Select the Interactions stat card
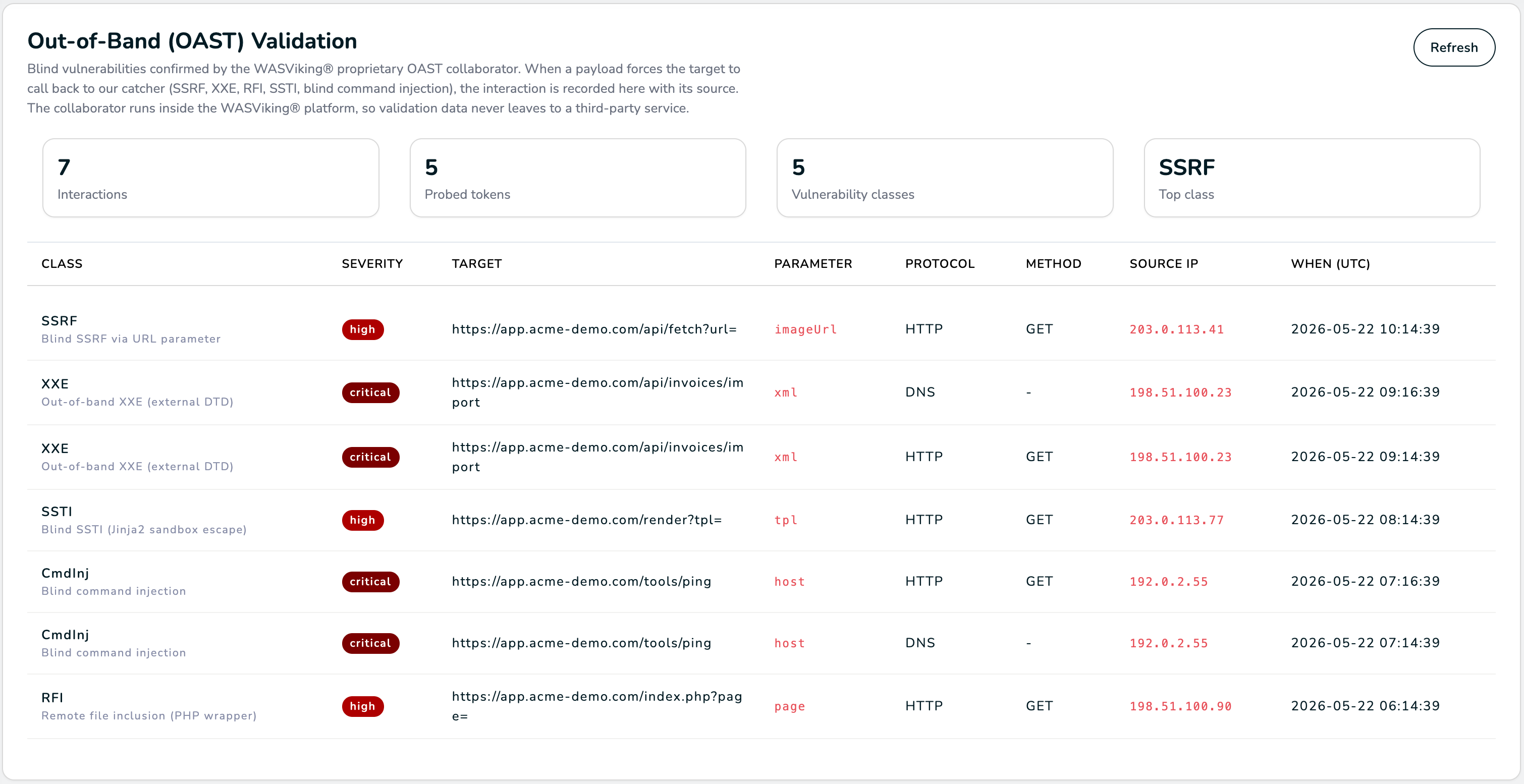The image size is (1524, 784). click(x=210, y=178)
